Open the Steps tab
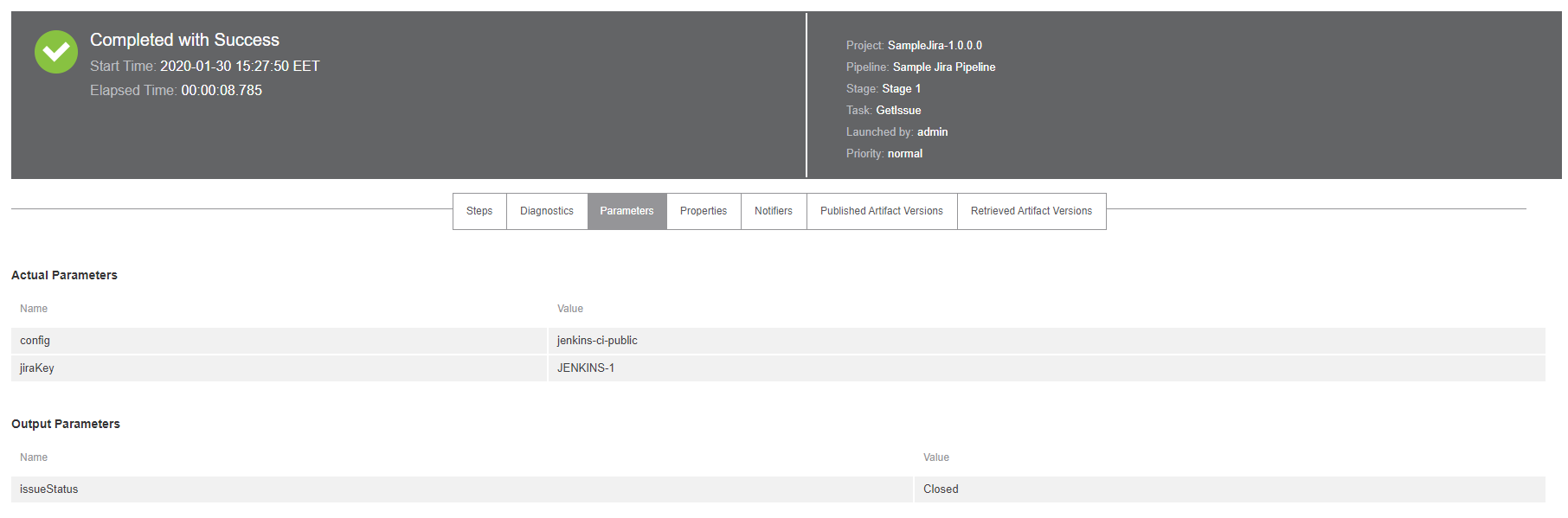The width and height of the screenshot is (1568, 518). [x=479, y=211]
